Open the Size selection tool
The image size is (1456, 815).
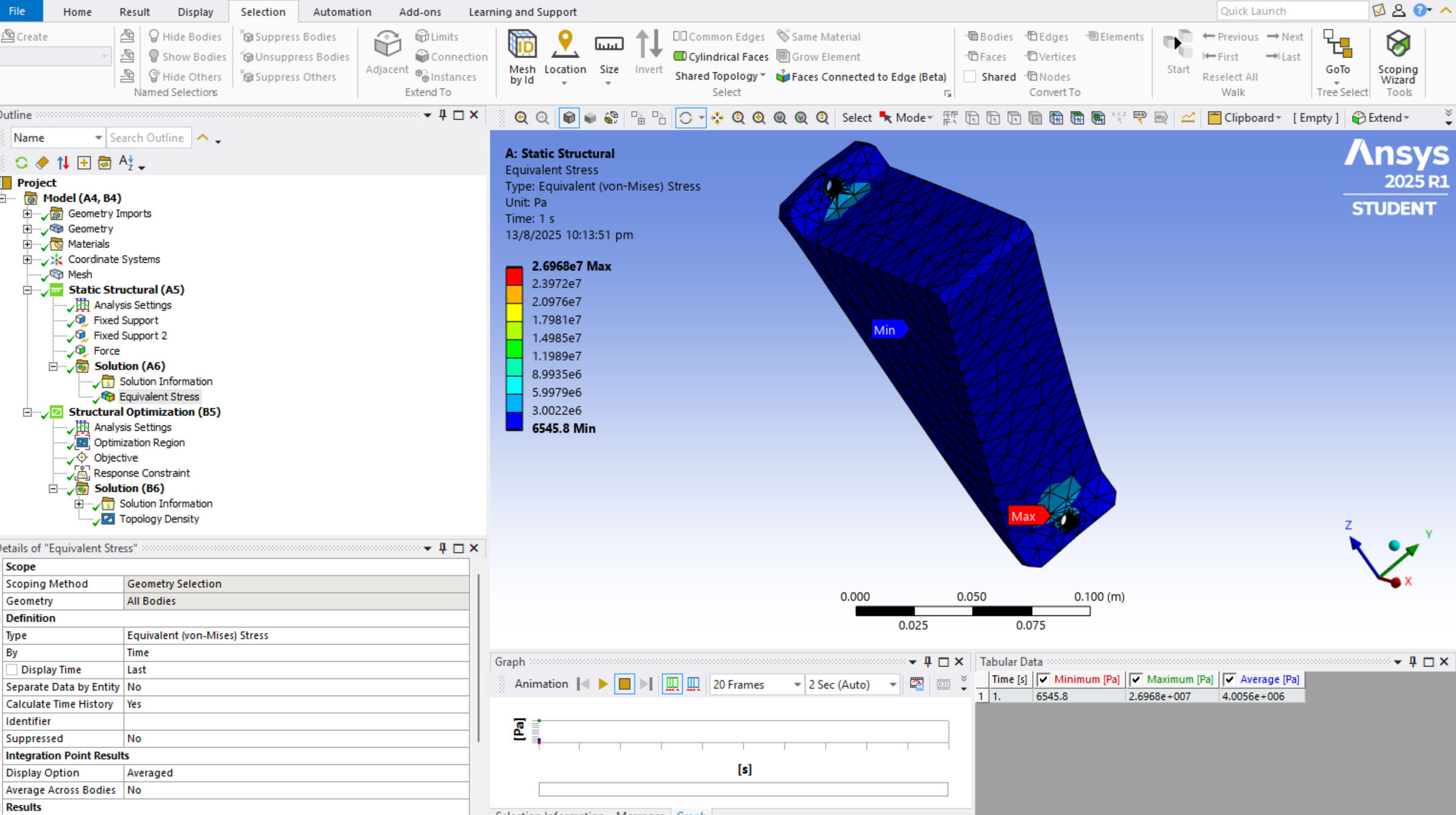608,55
